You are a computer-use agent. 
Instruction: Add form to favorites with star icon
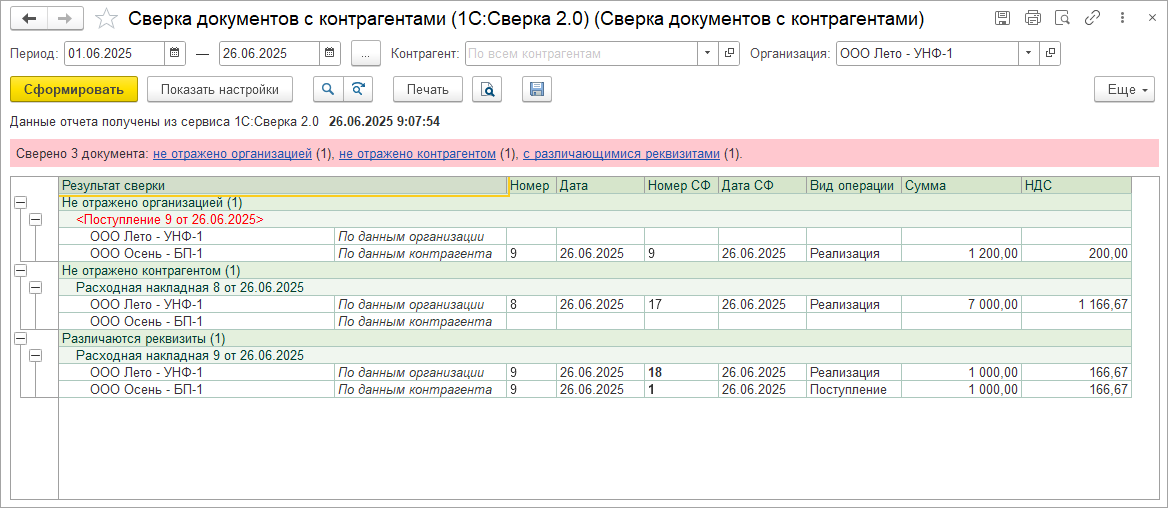tap(107, 19)
